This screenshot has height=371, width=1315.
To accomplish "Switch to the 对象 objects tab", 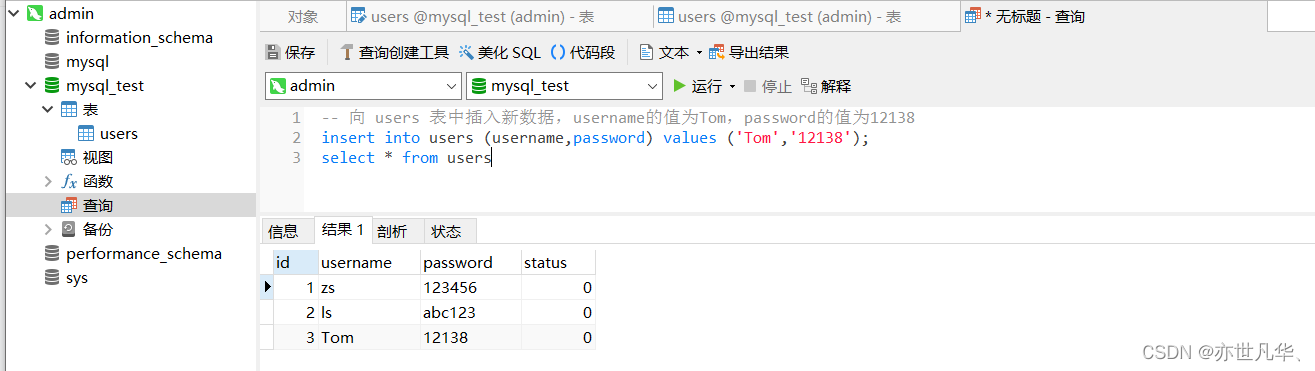I will (303, 16).
